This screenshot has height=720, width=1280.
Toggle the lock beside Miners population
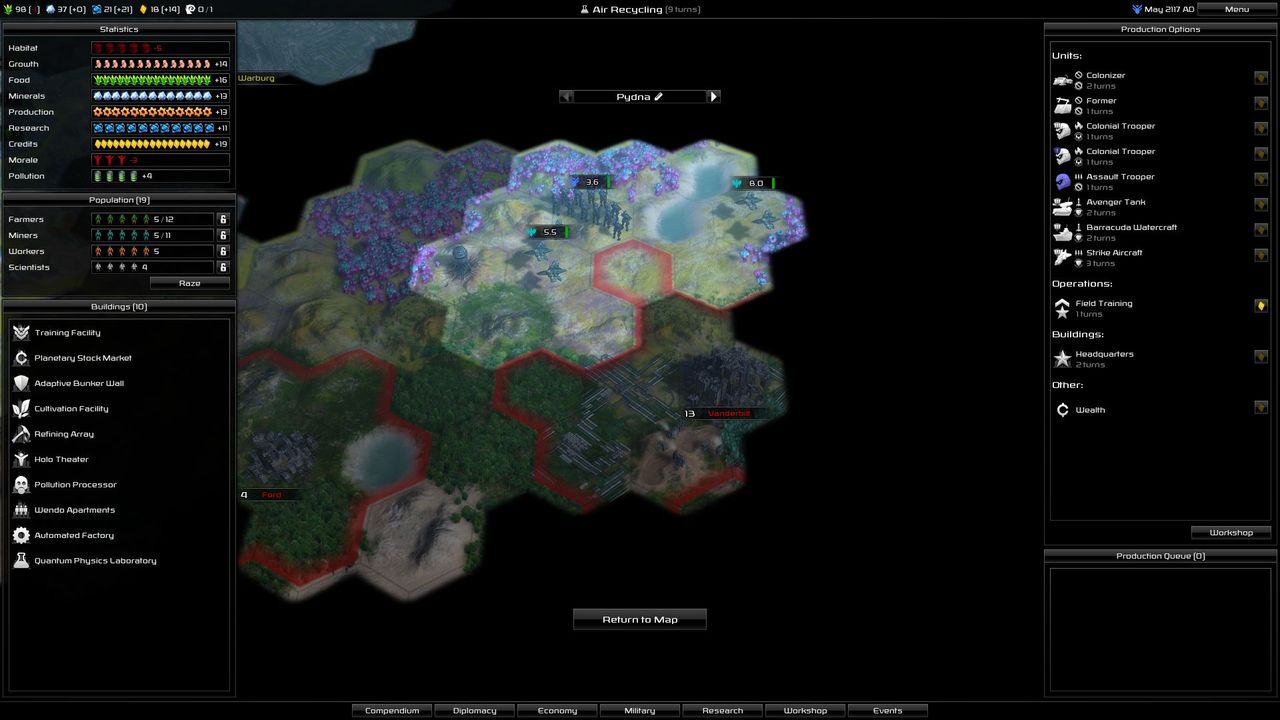pyautogui.click(x=222, y=235)
